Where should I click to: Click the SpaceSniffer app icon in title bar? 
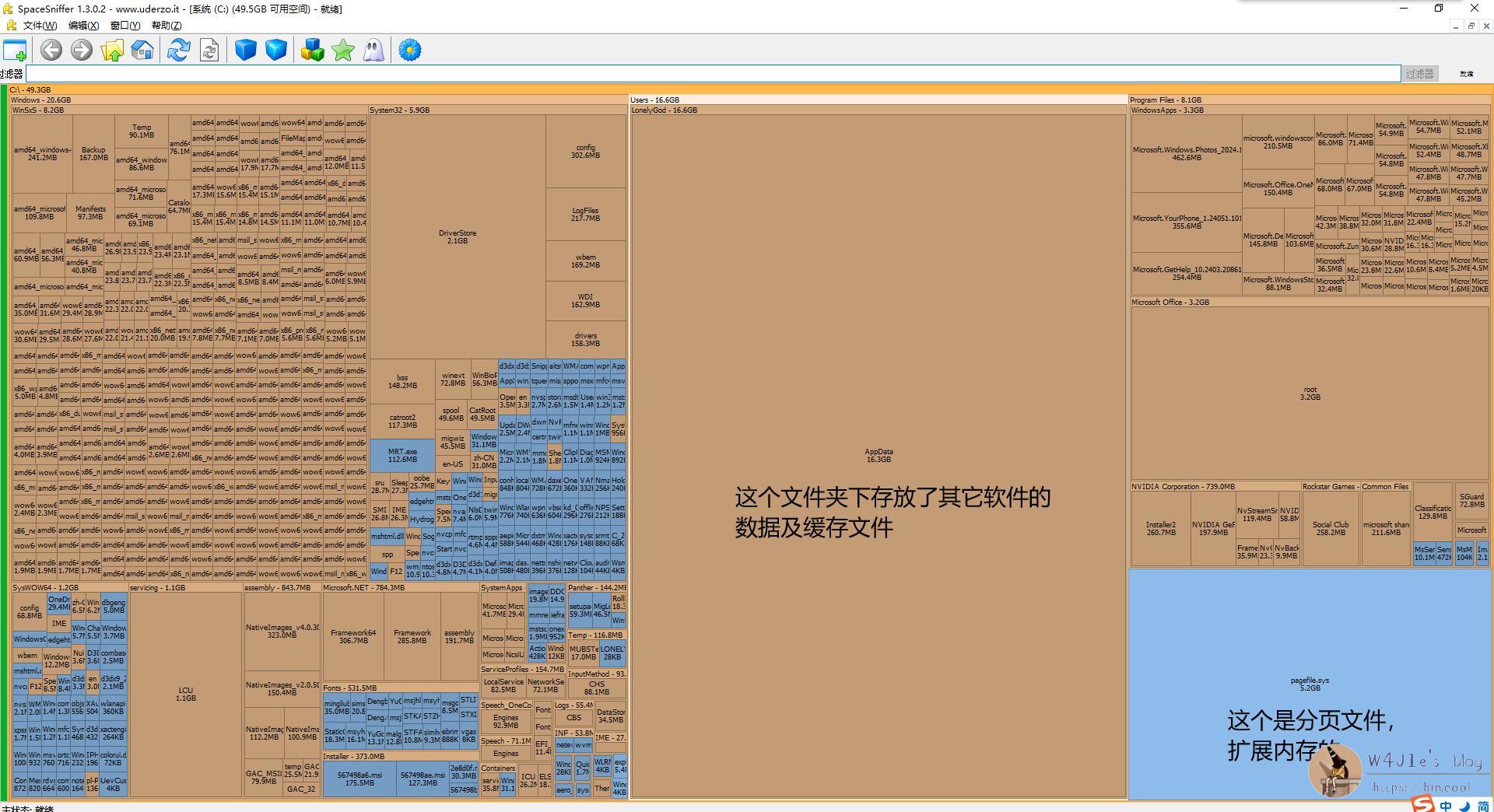(9, 9)
